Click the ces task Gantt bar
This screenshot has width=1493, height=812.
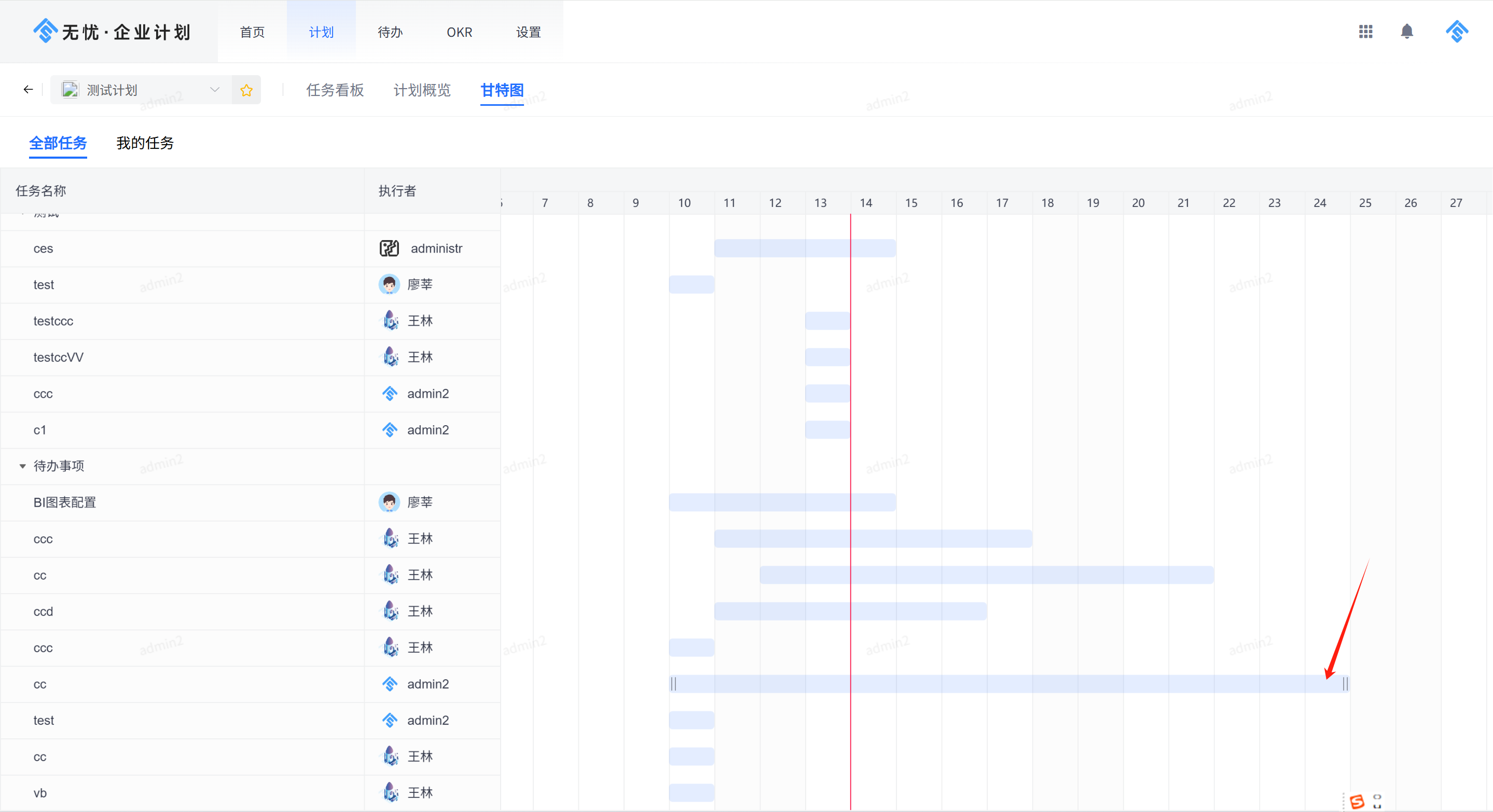coord(805,248)
